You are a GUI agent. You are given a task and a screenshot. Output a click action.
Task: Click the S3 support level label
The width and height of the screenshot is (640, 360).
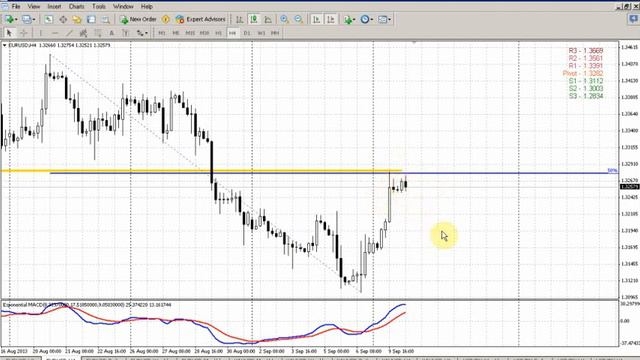click(586, 96)
